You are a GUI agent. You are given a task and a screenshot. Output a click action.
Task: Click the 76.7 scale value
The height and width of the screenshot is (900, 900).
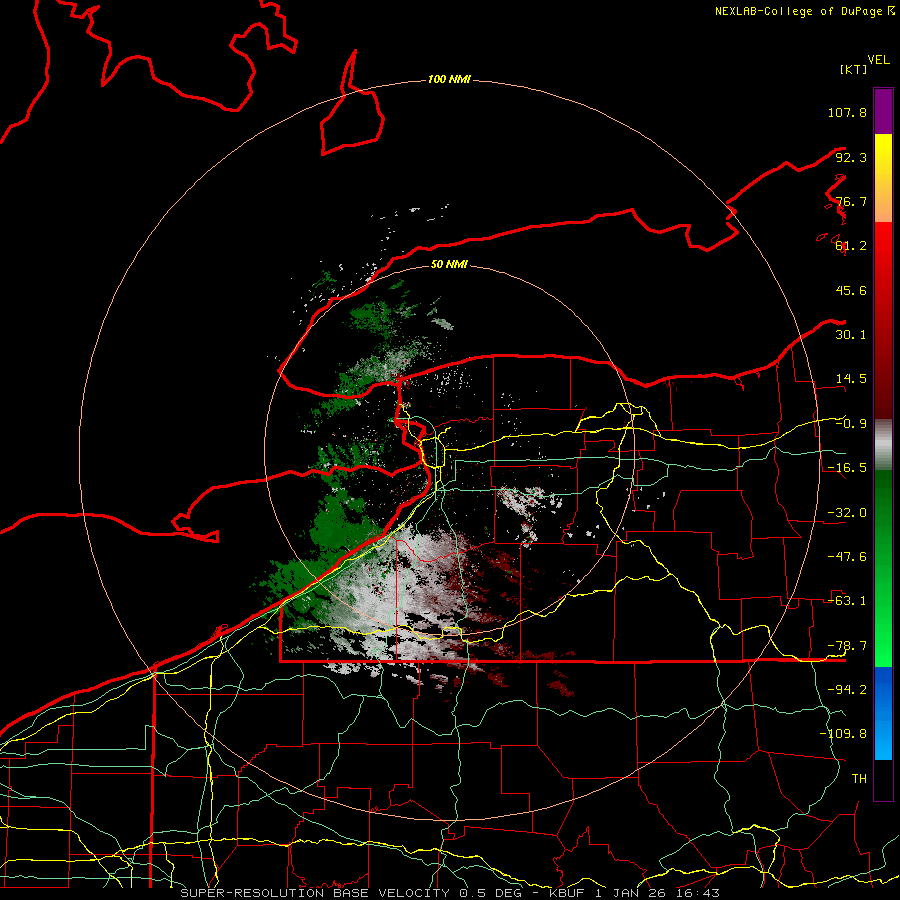[x=851, y=201]
